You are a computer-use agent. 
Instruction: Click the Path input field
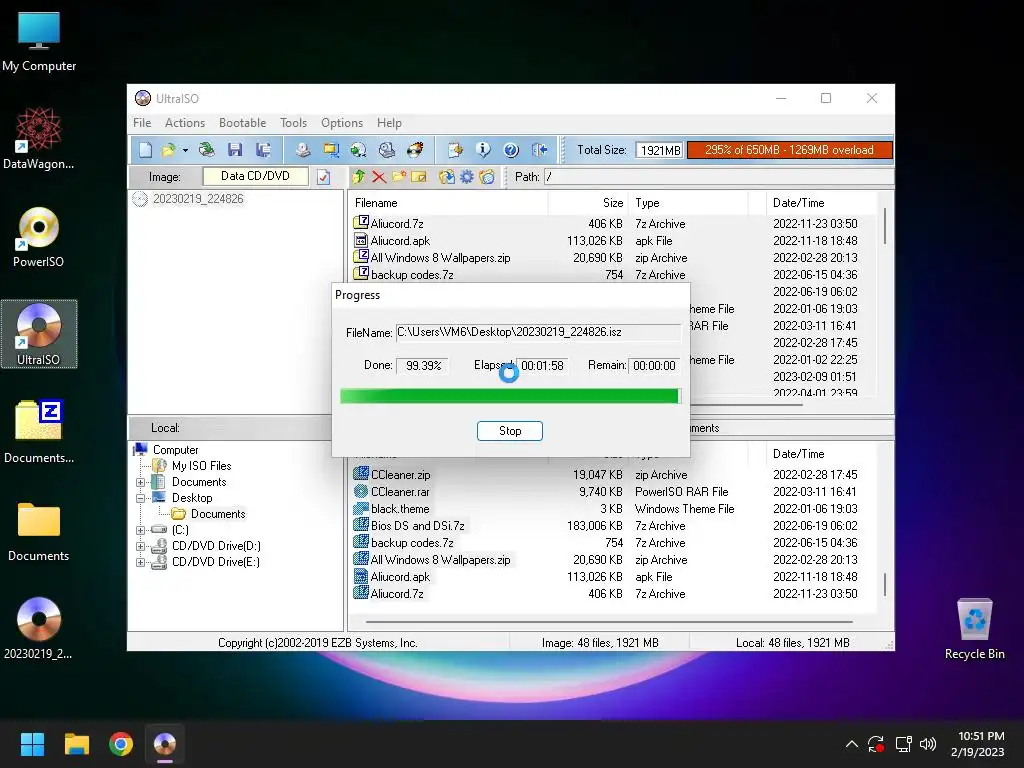point(718,177)
